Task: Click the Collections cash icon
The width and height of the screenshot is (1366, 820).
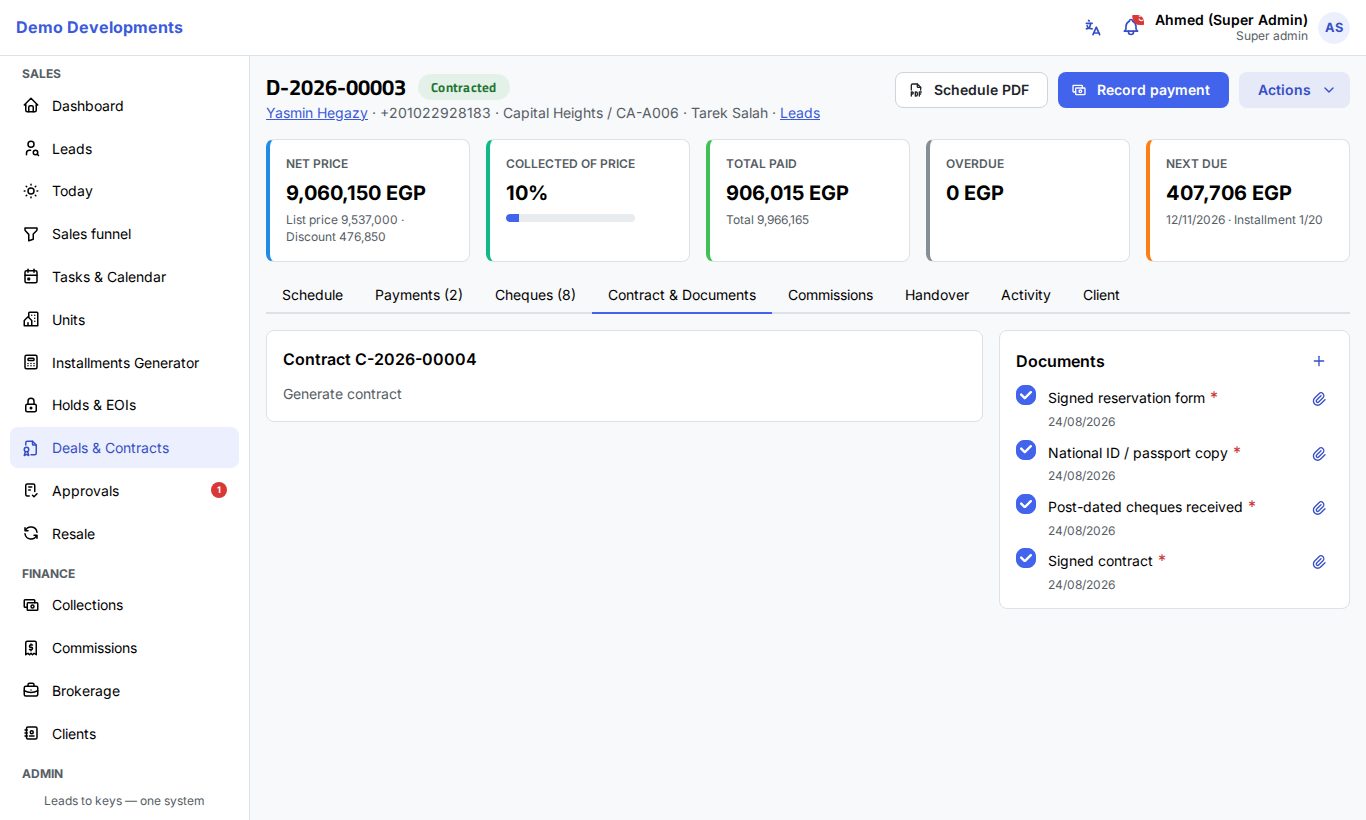Action: pyautogui.click(x=31, y=605)
